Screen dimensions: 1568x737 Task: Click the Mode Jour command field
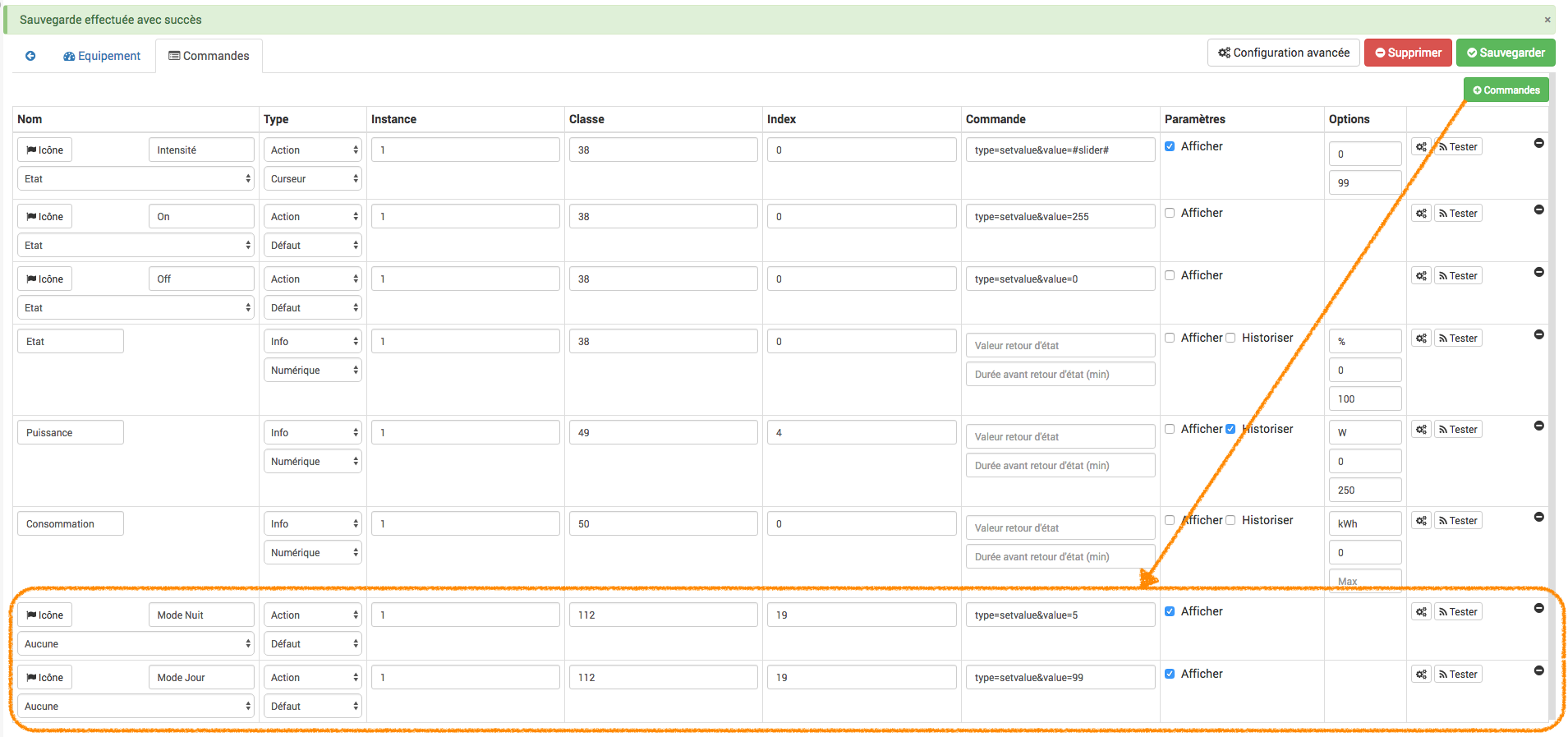[201, 678]
